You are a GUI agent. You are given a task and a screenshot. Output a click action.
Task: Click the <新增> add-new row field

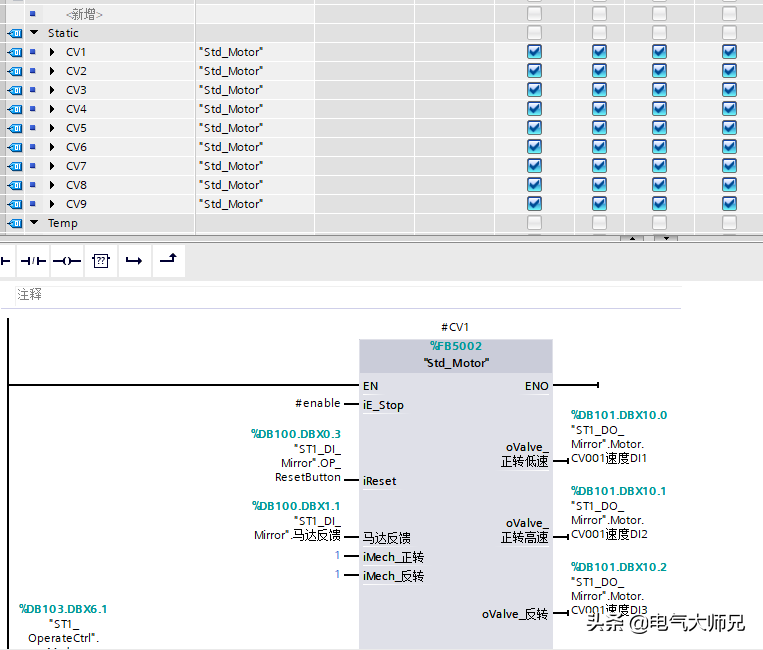point(84,14)
